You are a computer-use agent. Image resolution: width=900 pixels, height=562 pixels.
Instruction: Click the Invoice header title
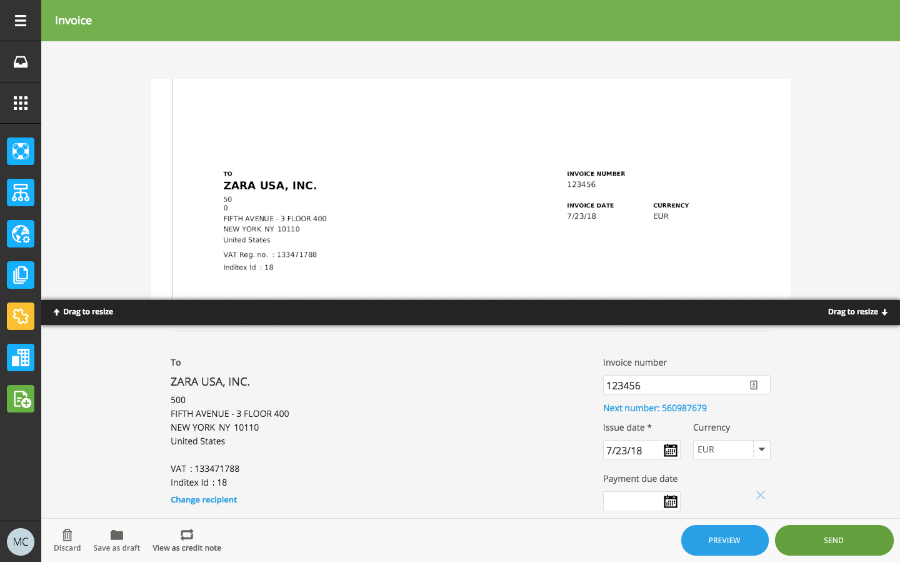point(73,20)
